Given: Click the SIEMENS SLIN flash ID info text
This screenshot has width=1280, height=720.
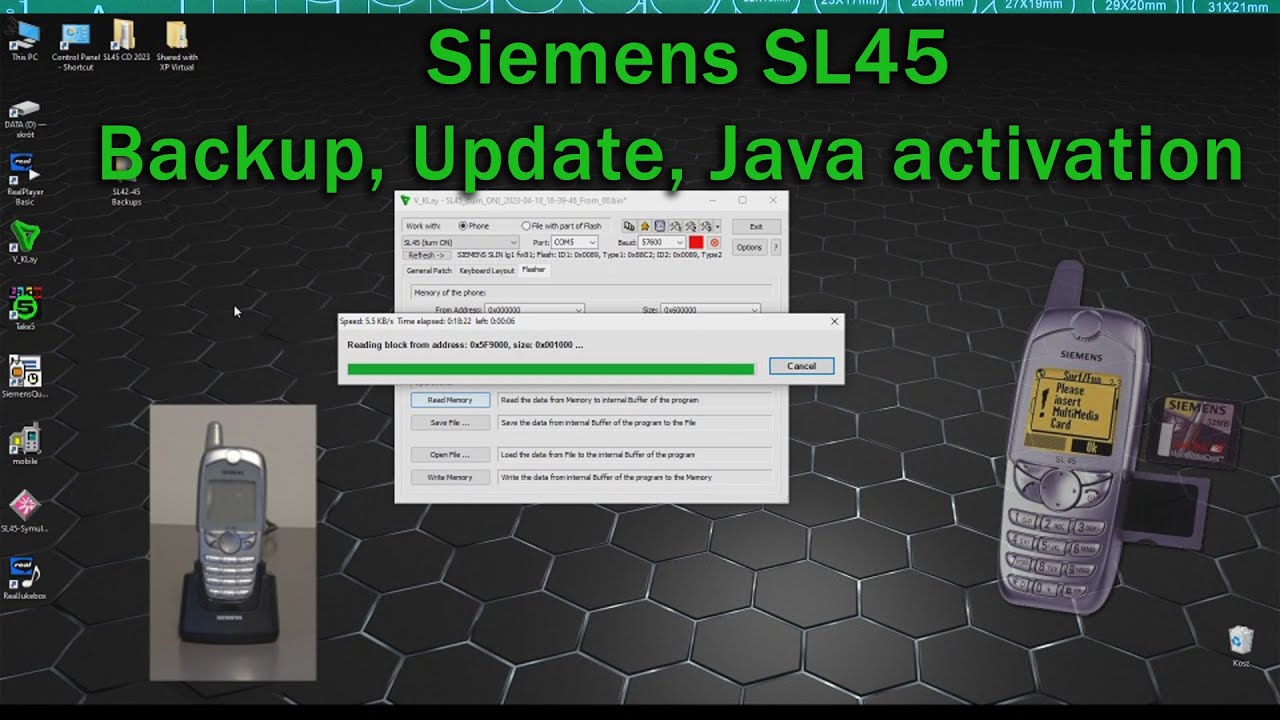Looking at the screenshot, I should (591, 255).
